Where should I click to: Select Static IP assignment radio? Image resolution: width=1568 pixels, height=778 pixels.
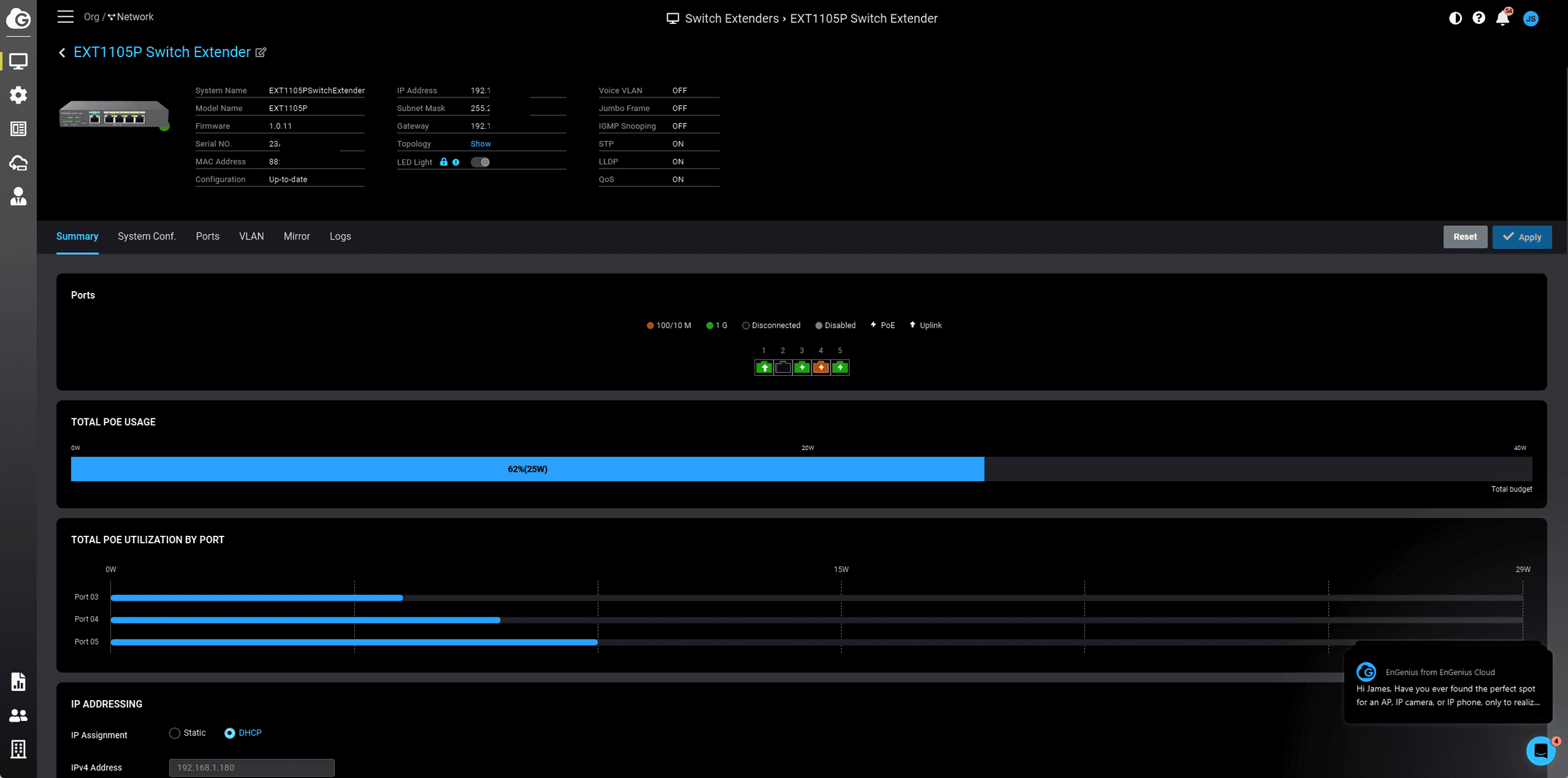click(x=175, y=733)
